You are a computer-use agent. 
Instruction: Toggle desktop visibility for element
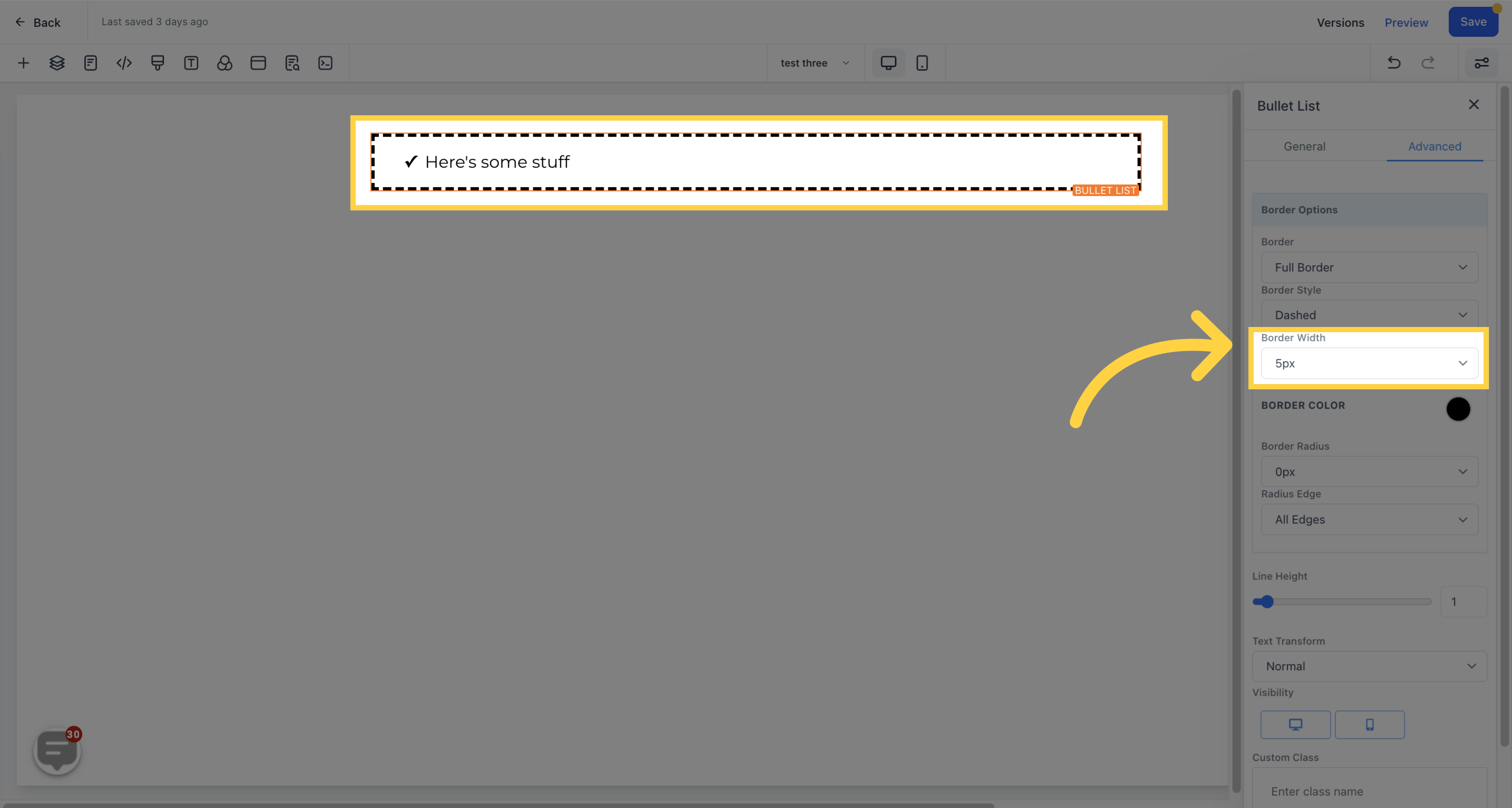pos(1296,724)
